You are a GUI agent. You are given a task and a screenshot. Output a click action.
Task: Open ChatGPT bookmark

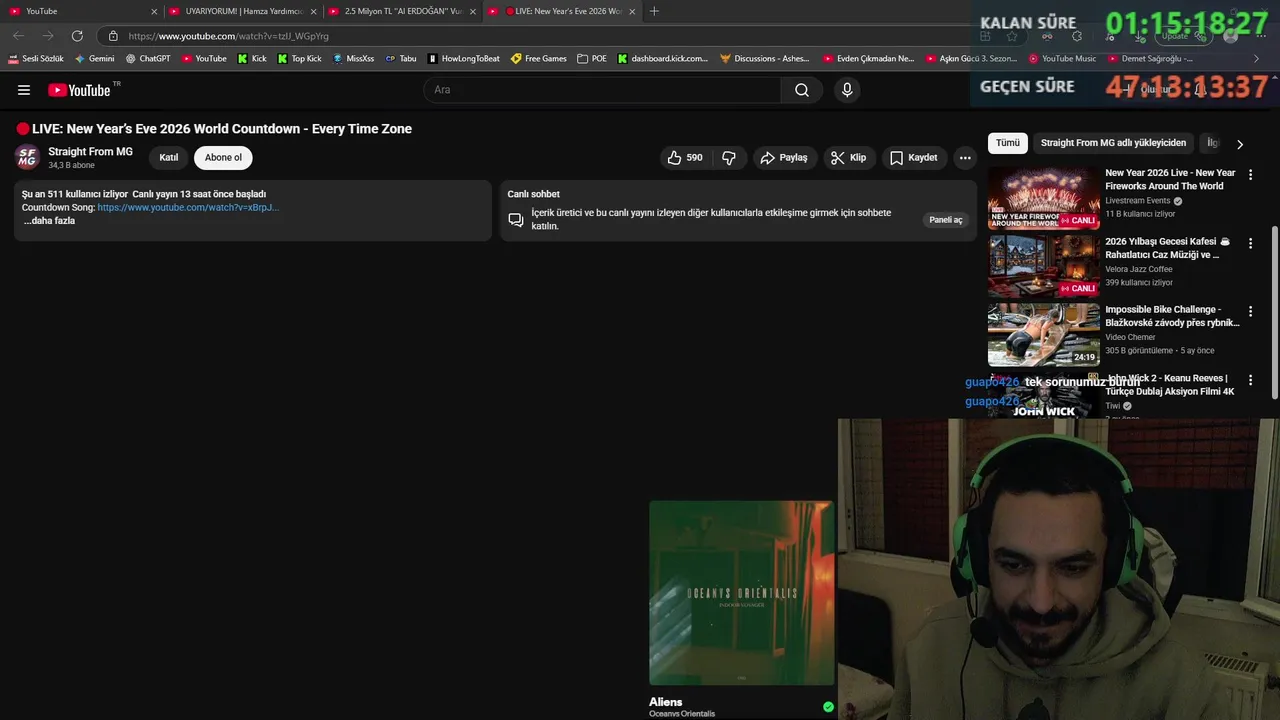point(148,59)
